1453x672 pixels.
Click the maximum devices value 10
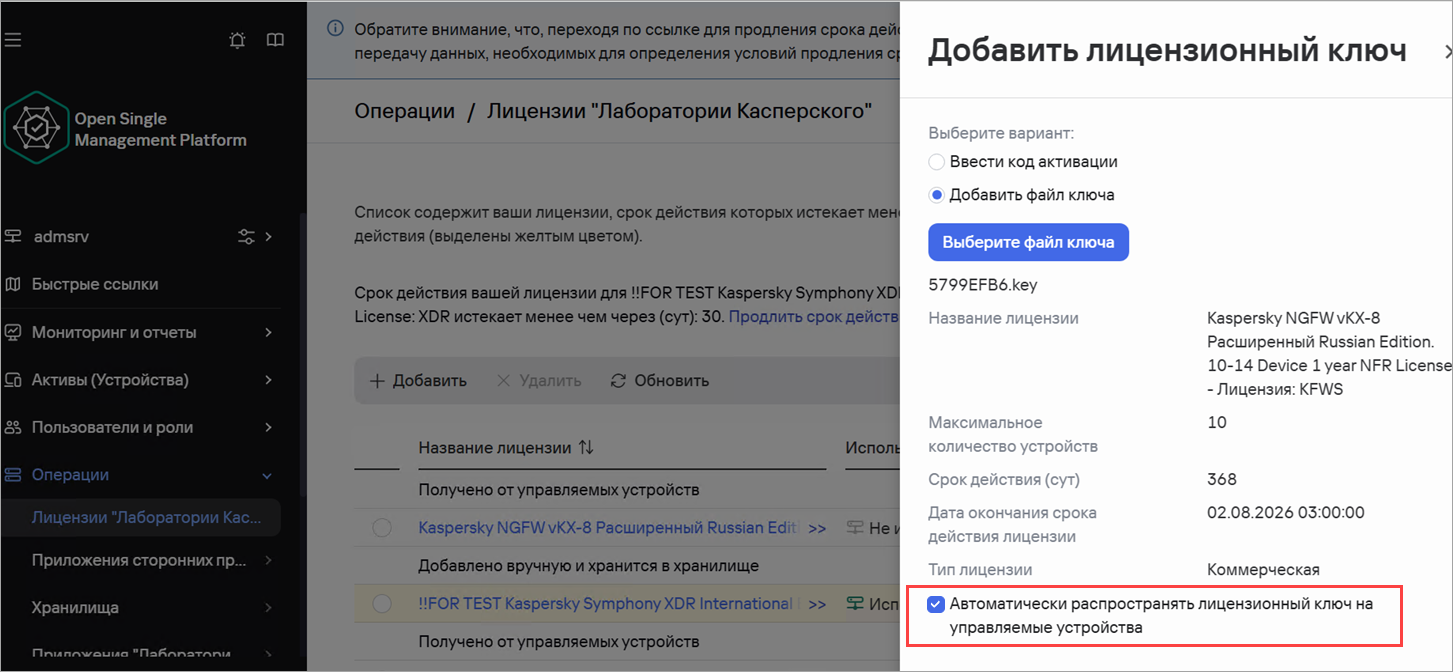[x=1217, y=422]
